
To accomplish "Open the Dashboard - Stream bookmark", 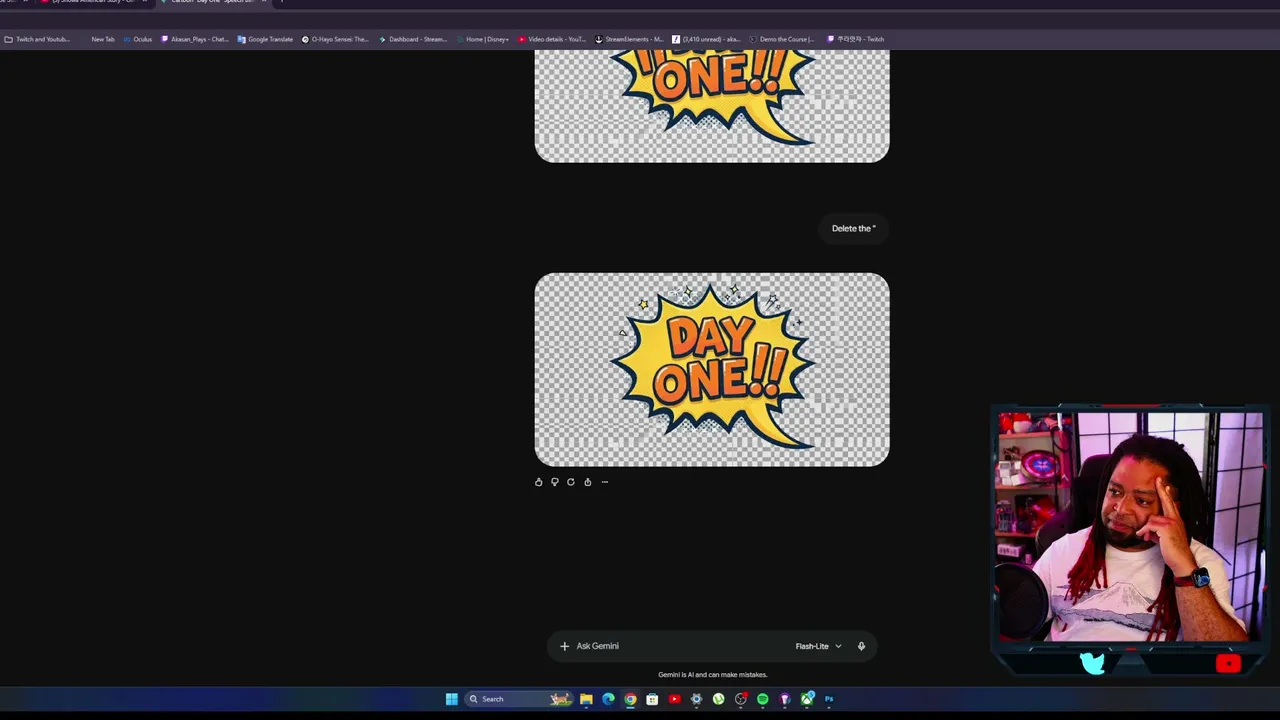I will click(413, 39).
